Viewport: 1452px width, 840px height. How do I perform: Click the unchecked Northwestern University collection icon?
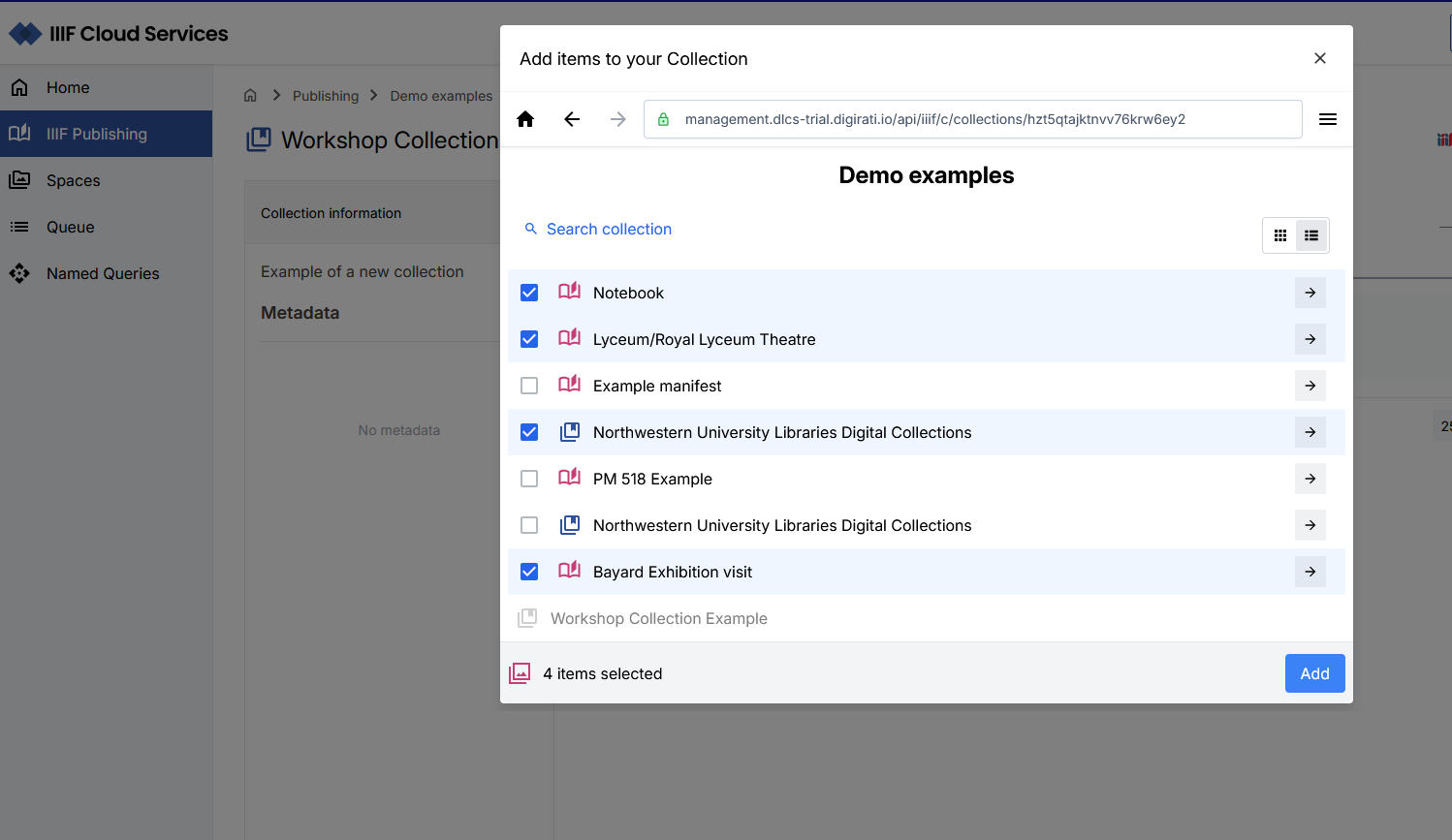pyautogui.click(x=570, y=525)
